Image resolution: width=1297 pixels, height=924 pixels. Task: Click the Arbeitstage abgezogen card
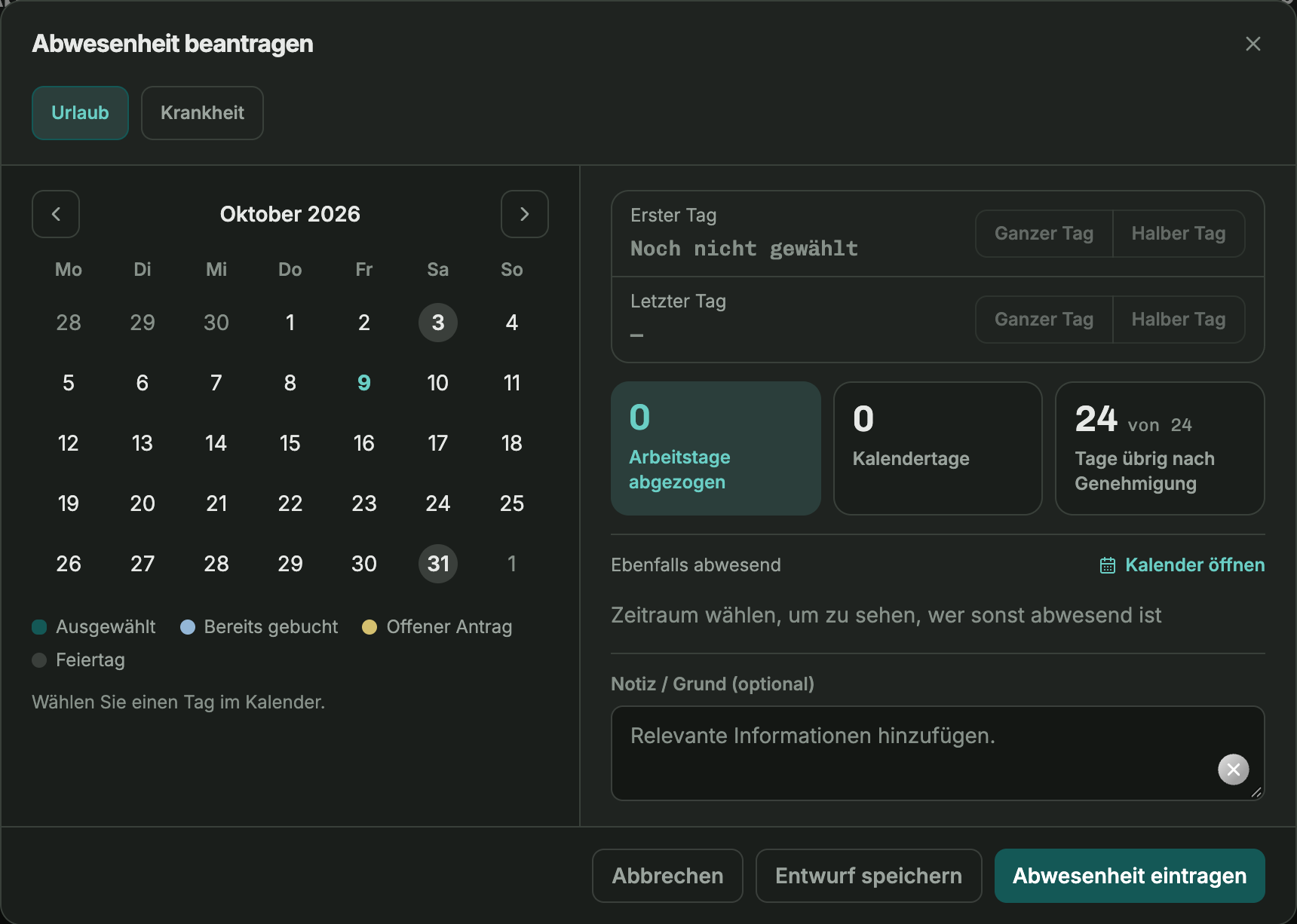coord(716,448)
